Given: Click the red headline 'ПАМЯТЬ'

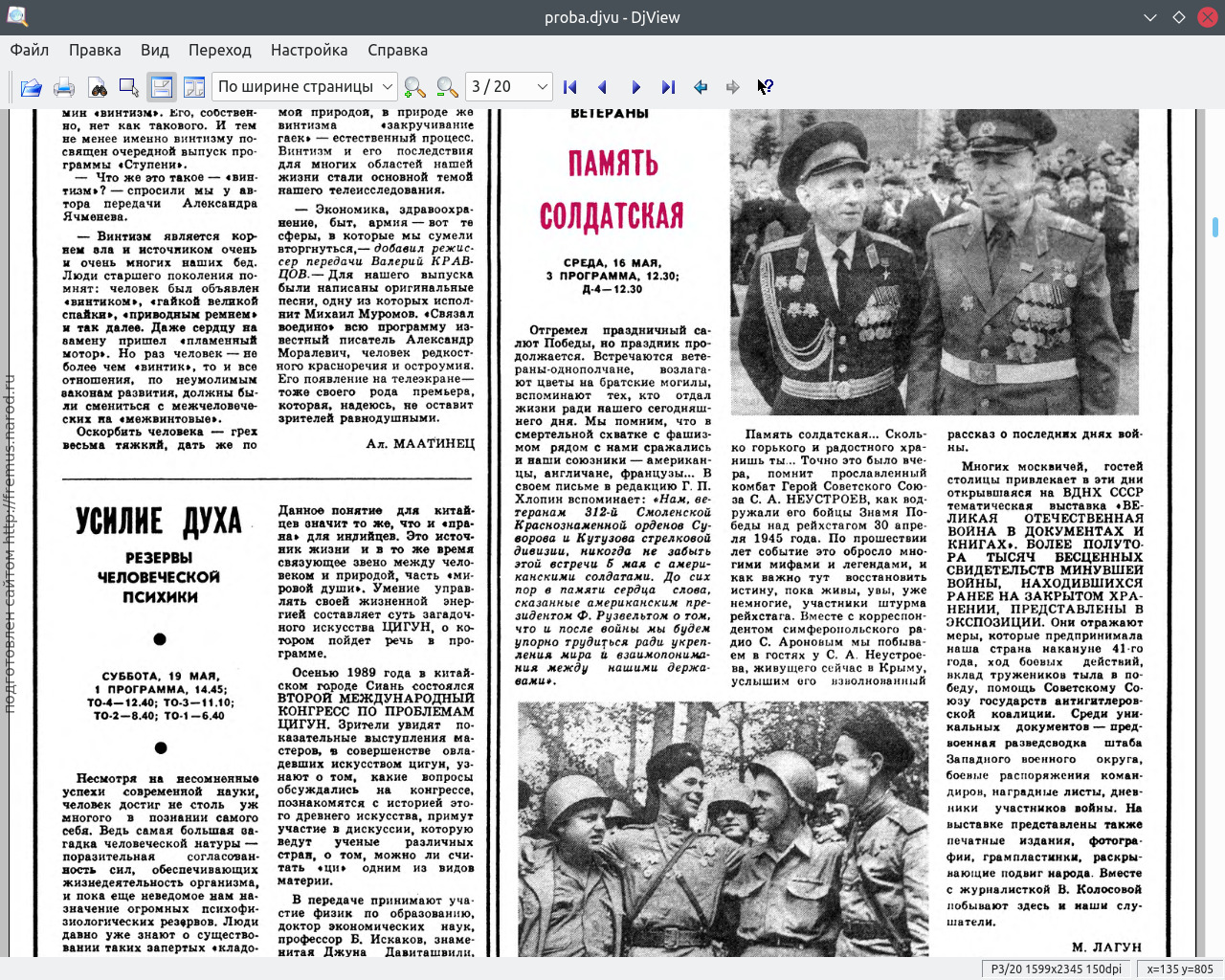Looking at the screenshot, I should (x=613, y=164).
